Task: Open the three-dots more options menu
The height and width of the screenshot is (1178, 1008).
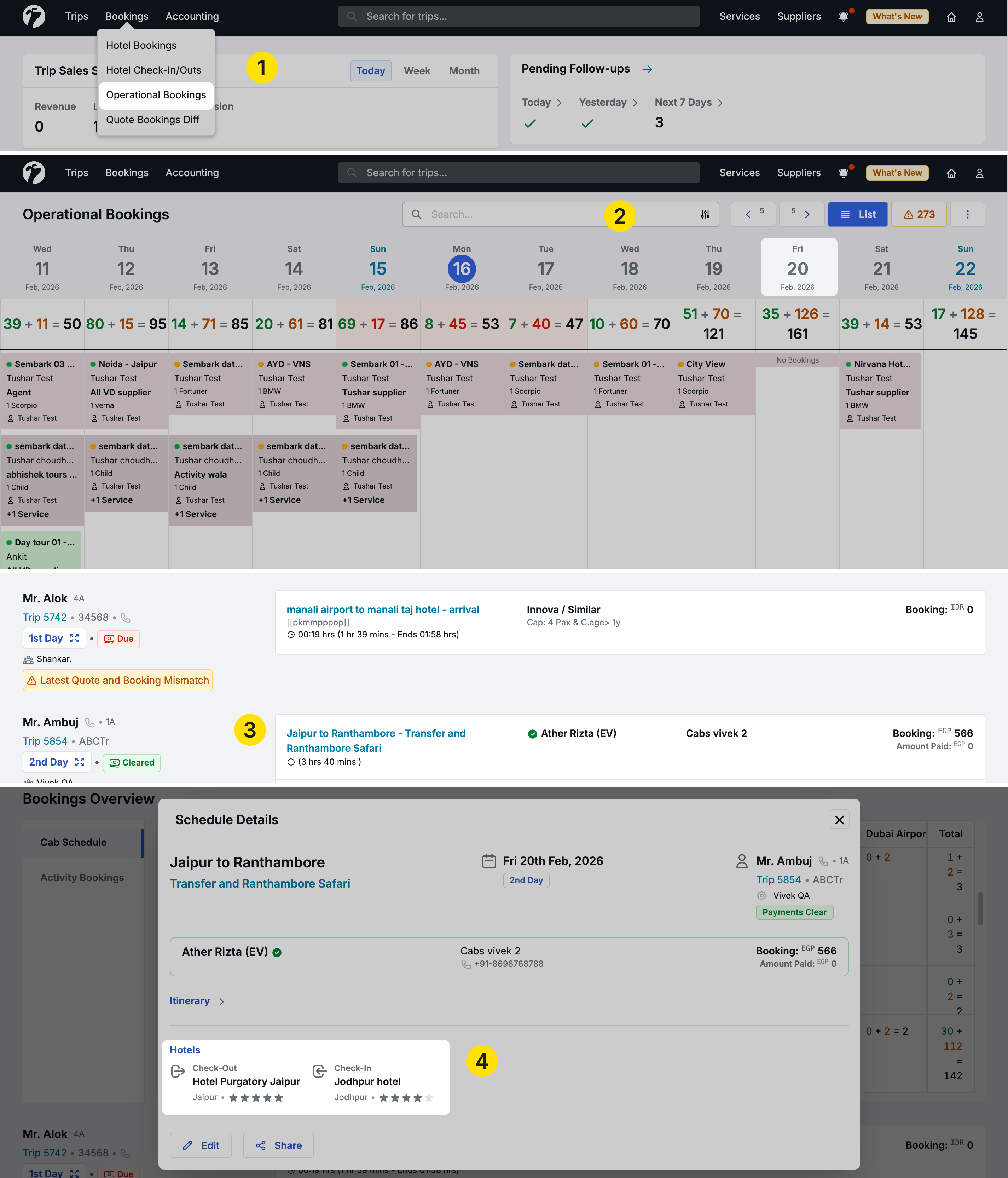Action: 967,214
